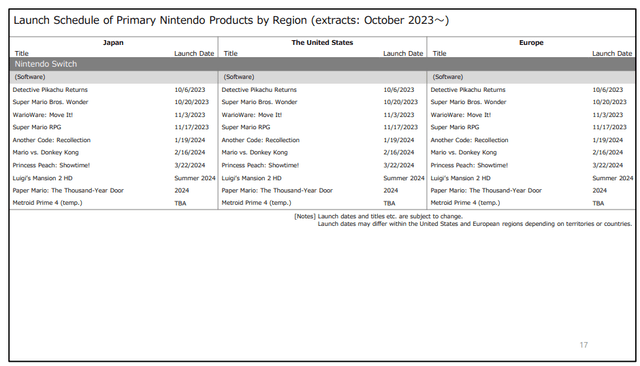640x366 pixels.
Task: Click 1/19/2024 date in United States column
Action: pyautogui.click(x=399, y=140)
